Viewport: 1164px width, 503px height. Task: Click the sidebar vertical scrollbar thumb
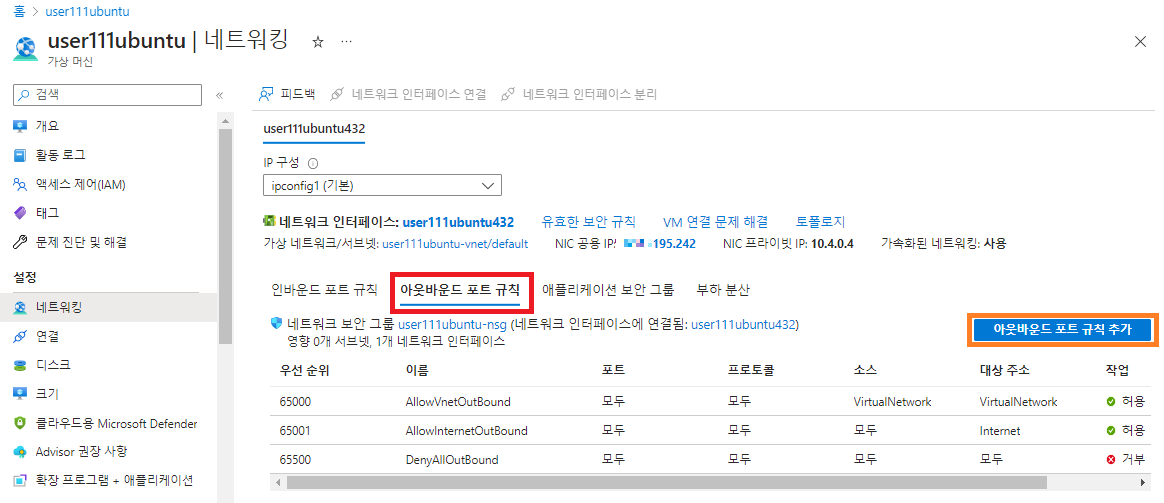[225, 236]
